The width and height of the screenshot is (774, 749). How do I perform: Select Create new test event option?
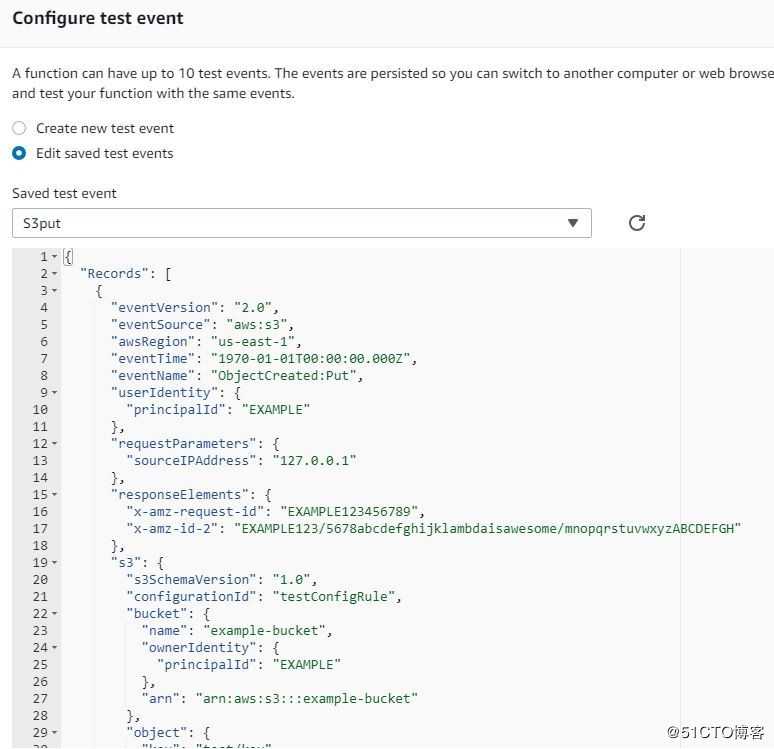point(19,128)
